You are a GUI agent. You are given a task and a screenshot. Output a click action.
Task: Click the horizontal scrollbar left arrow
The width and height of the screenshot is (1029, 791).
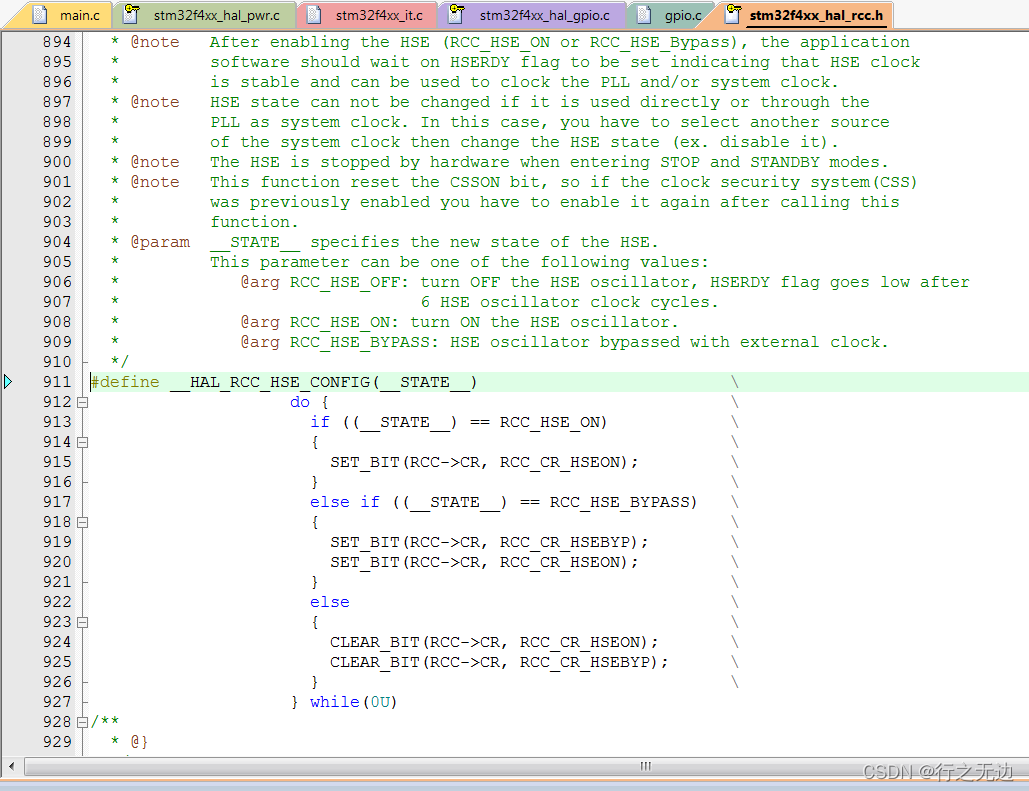point(11,766)
